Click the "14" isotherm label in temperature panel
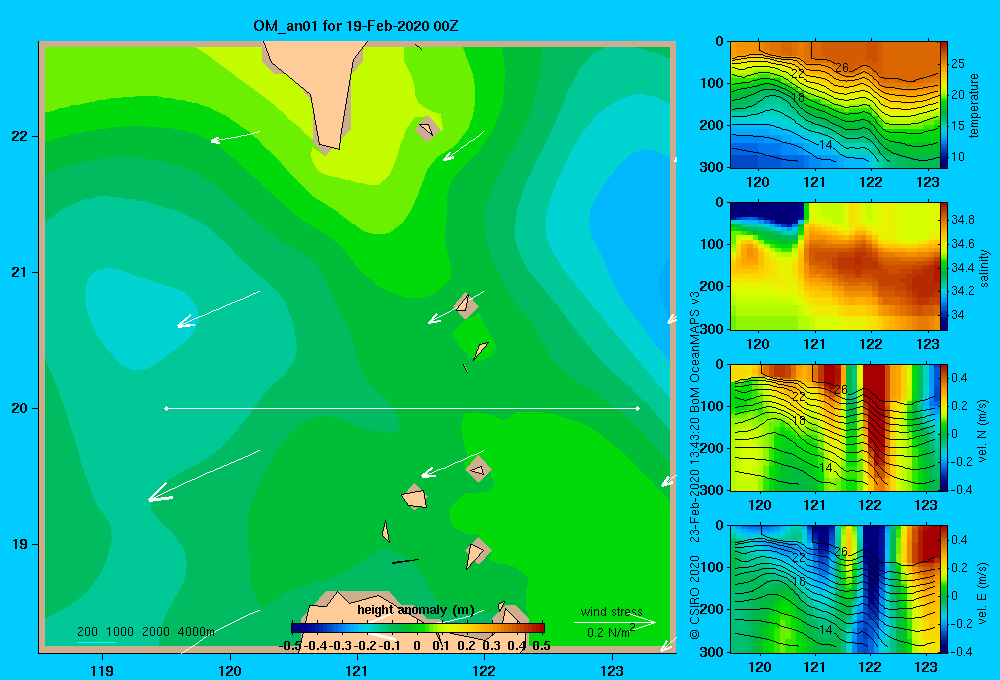The height and width of the screenshot is (680, 1000). (x=825, y=145)
